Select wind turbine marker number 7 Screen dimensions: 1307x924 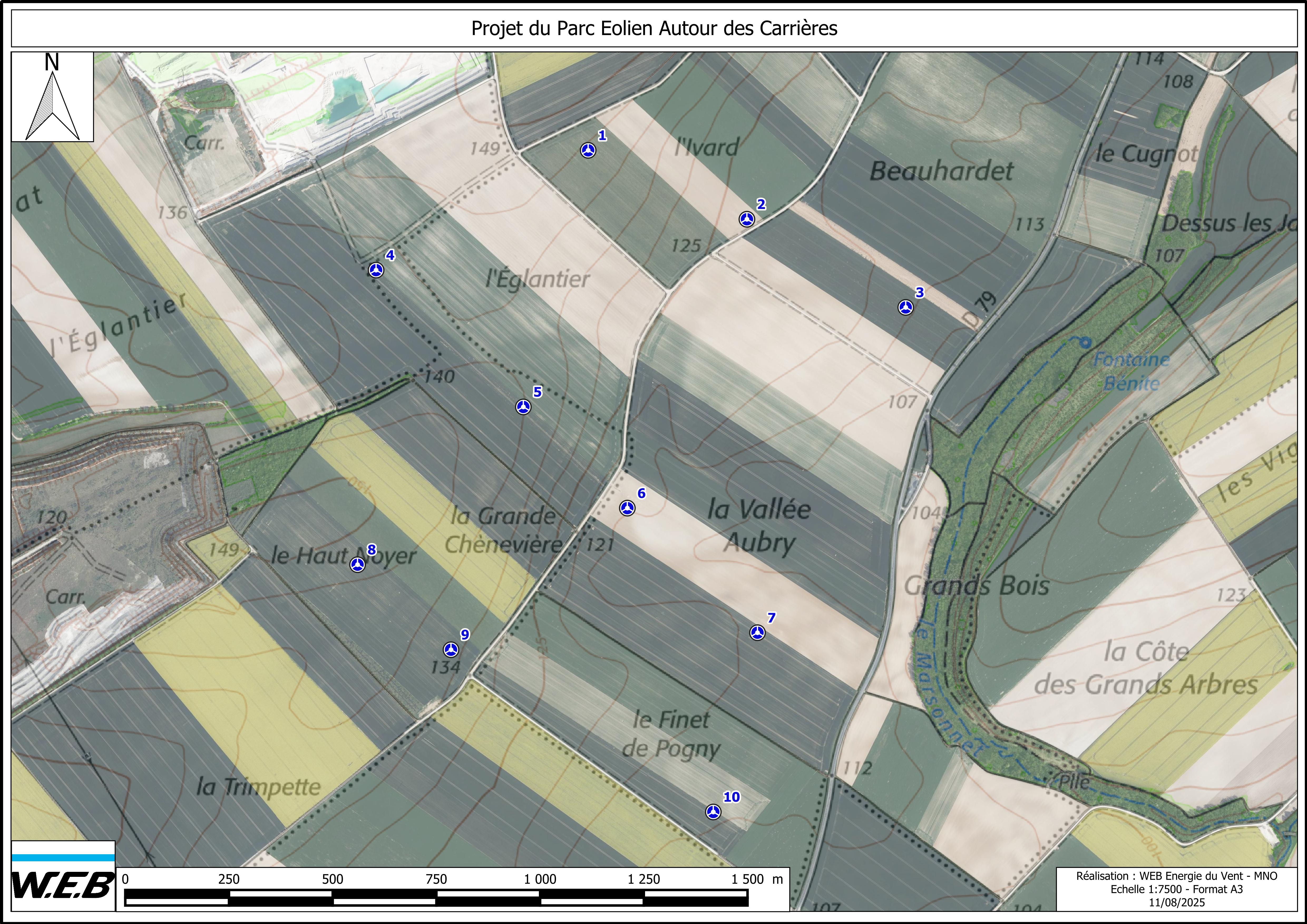[x=757, y=633]
